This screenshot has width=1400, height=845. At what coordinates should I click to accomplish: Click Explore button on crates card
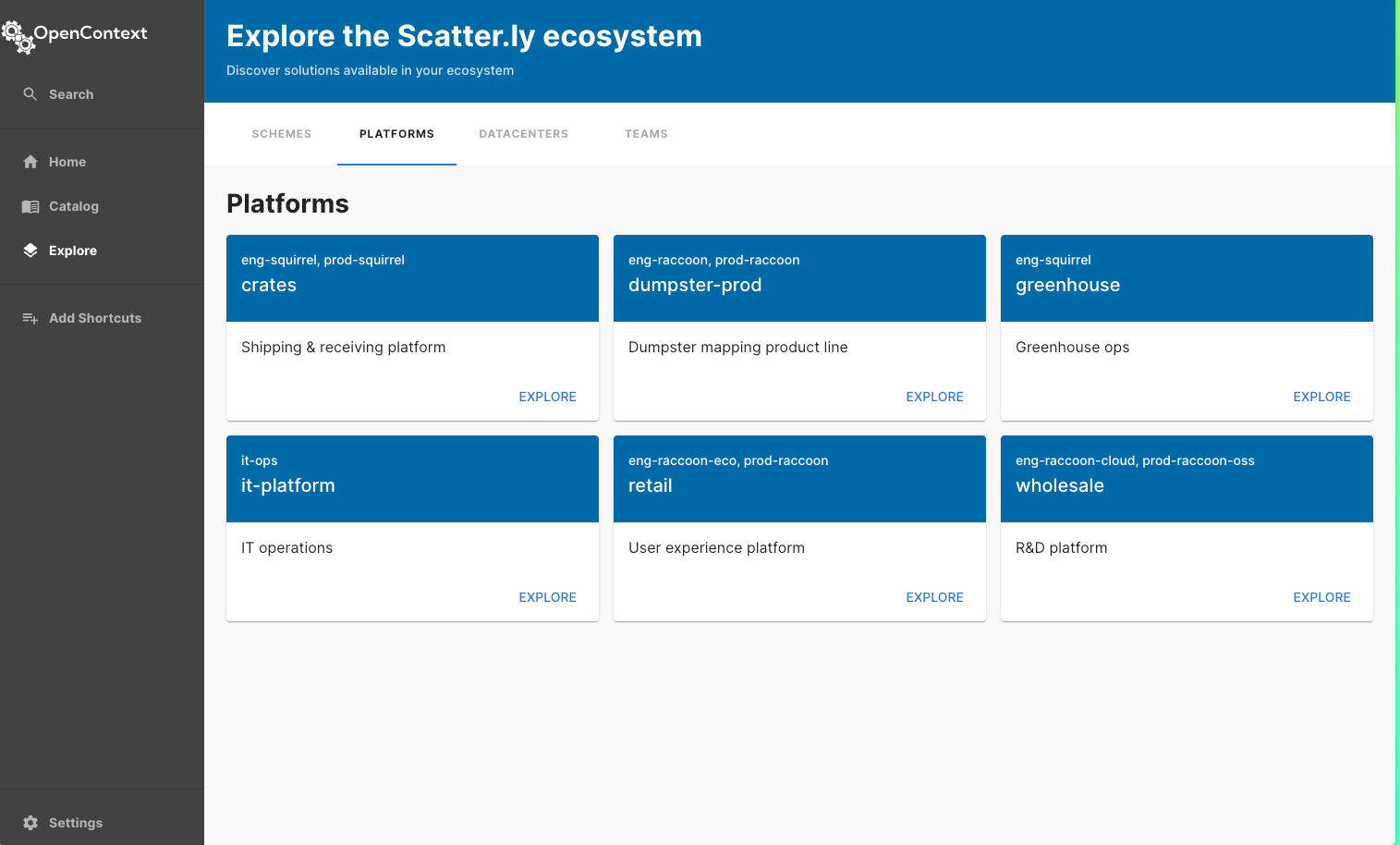[547, 397]
